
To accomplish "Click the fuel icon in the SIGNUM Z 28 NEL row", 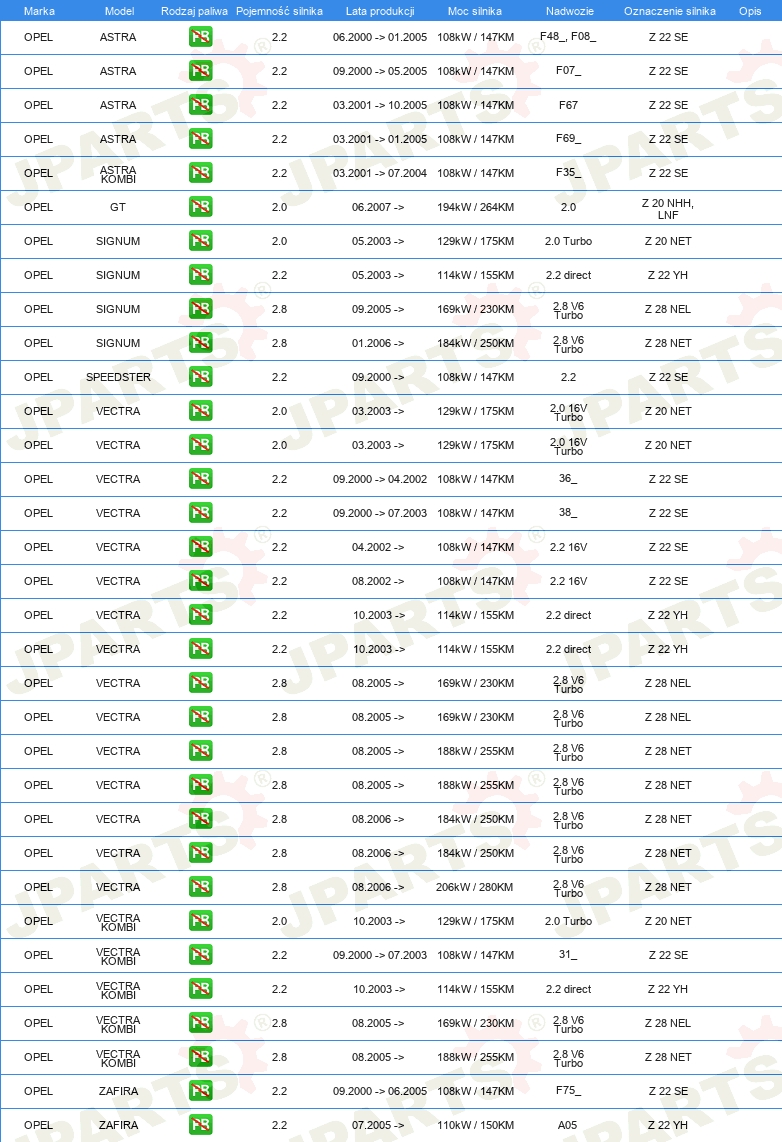I will click(x=200, y=309).
